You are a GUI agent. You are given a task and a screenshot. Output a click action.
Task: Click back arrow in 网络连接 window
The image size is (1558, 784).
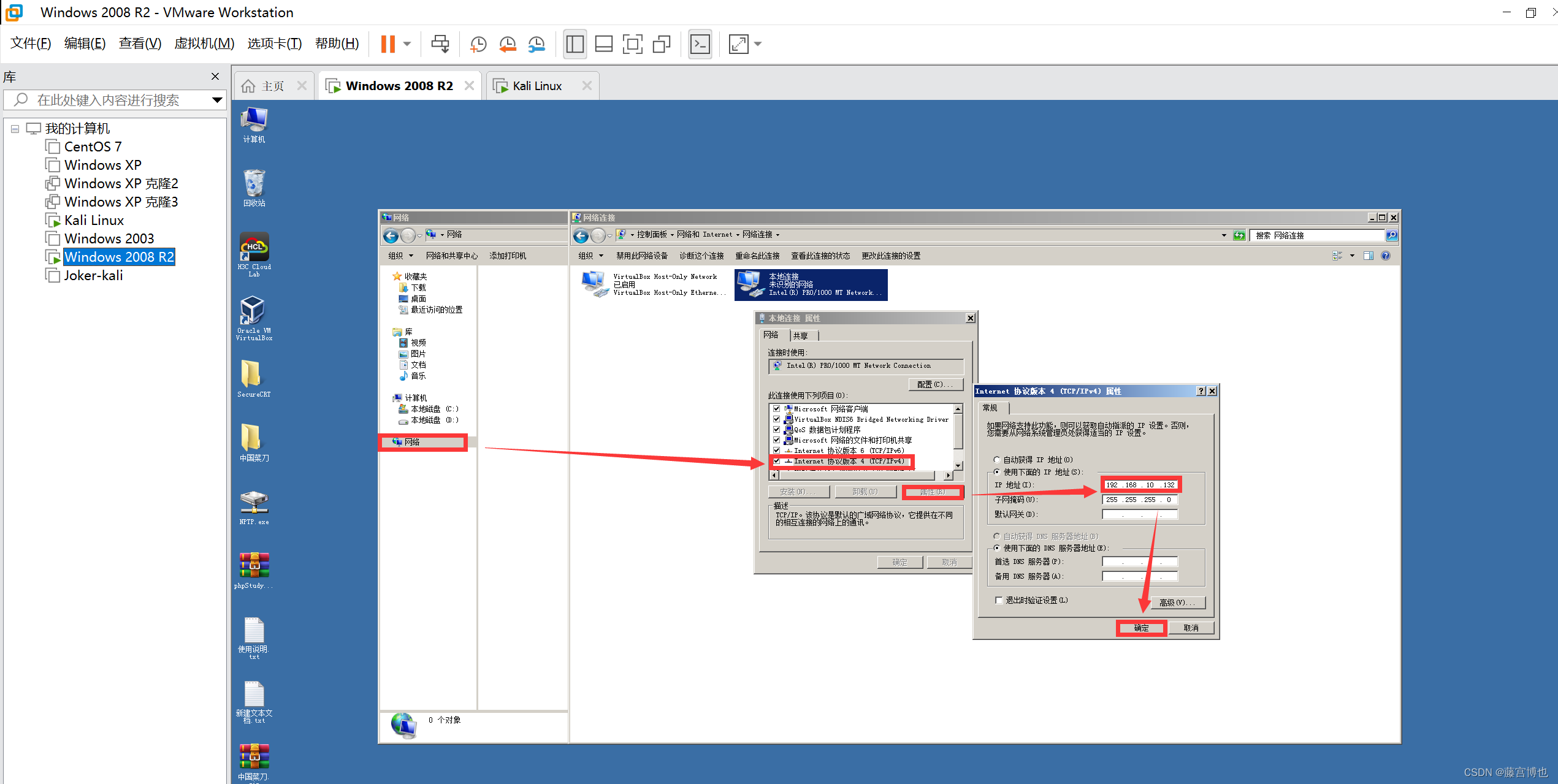coord(581,235)
